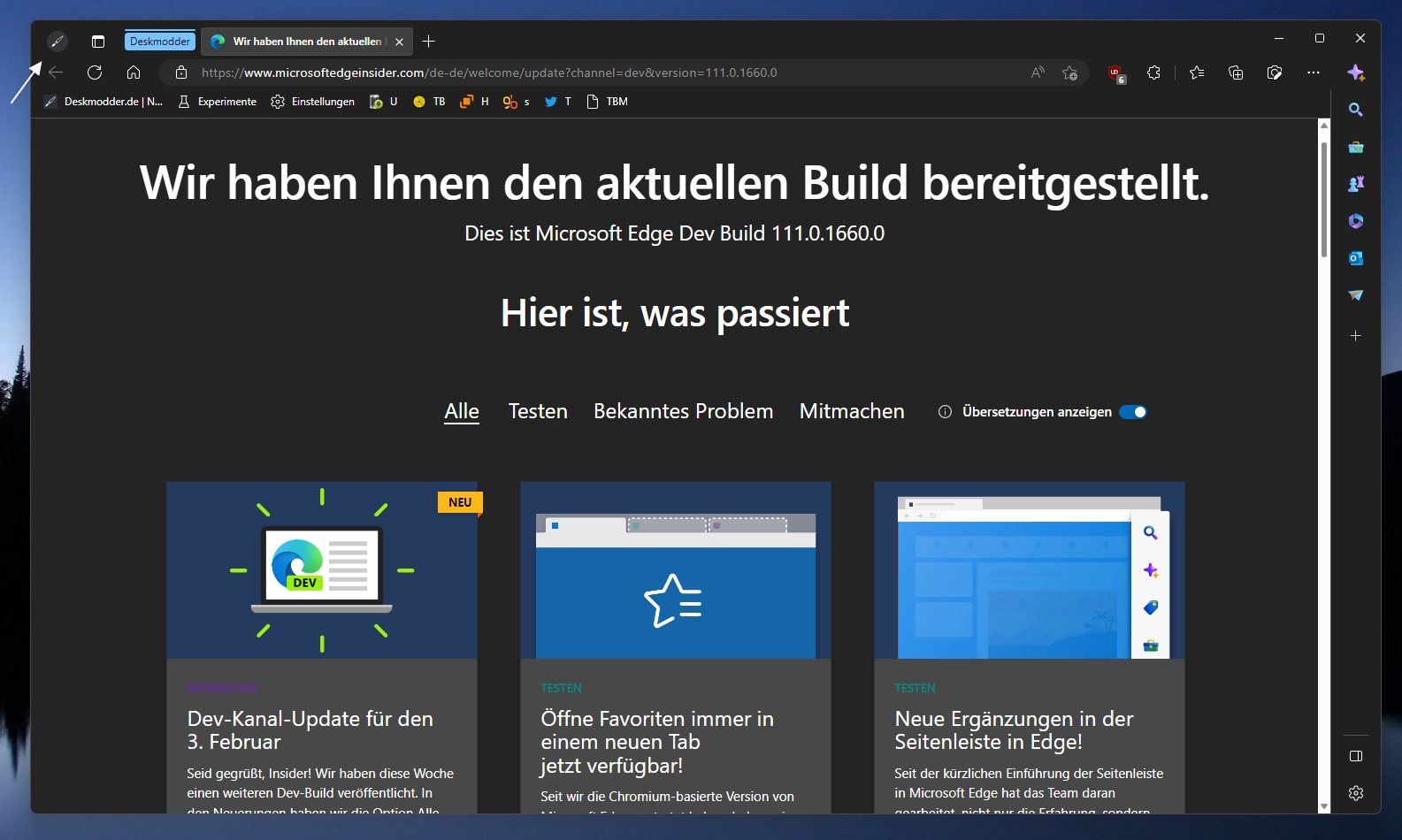Click the NEU badge on the first card
This screenshot has height=840, width=1402.
click(x=460, y=502)
